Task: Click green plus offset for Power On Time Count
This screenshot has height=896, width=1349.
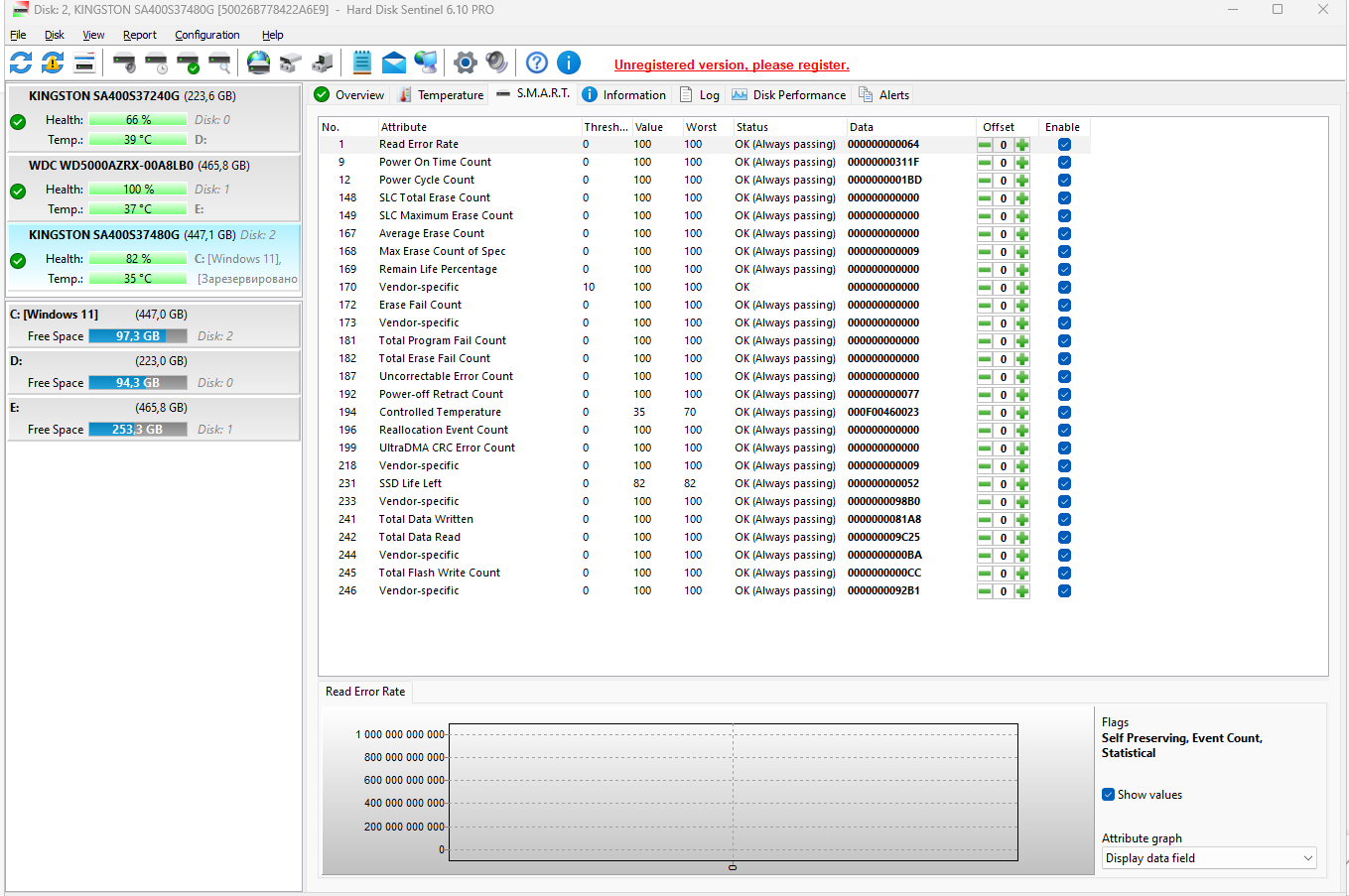Action: point(1022,163)
